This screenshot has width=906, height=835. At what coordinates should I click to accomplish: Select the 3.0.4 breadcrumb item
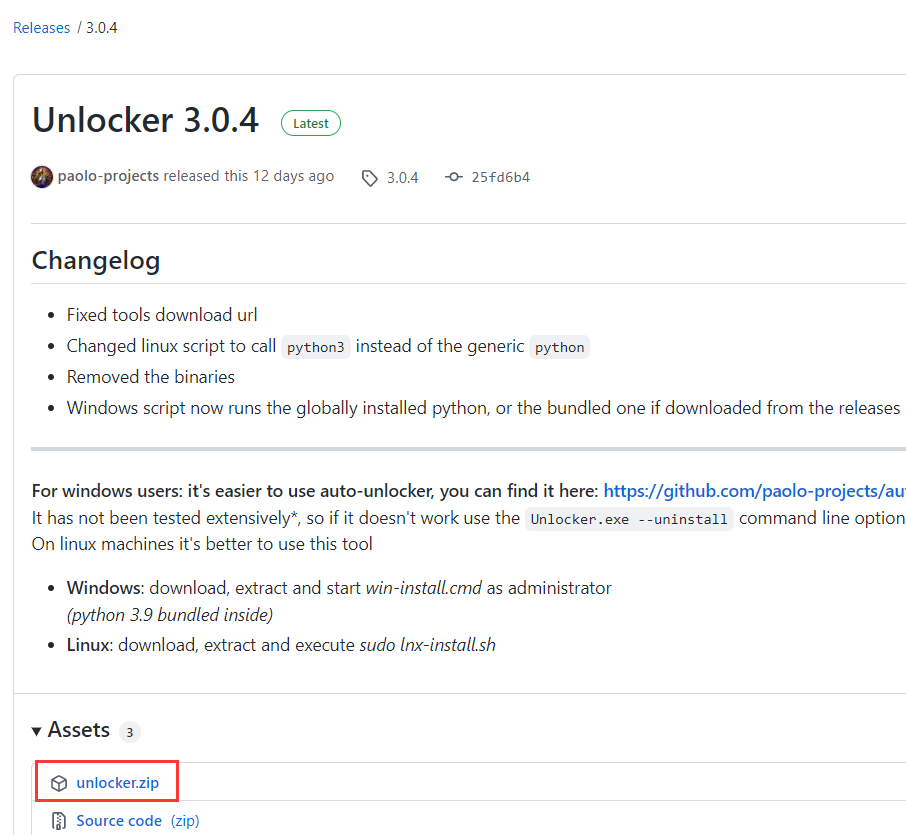pos(101,28)
